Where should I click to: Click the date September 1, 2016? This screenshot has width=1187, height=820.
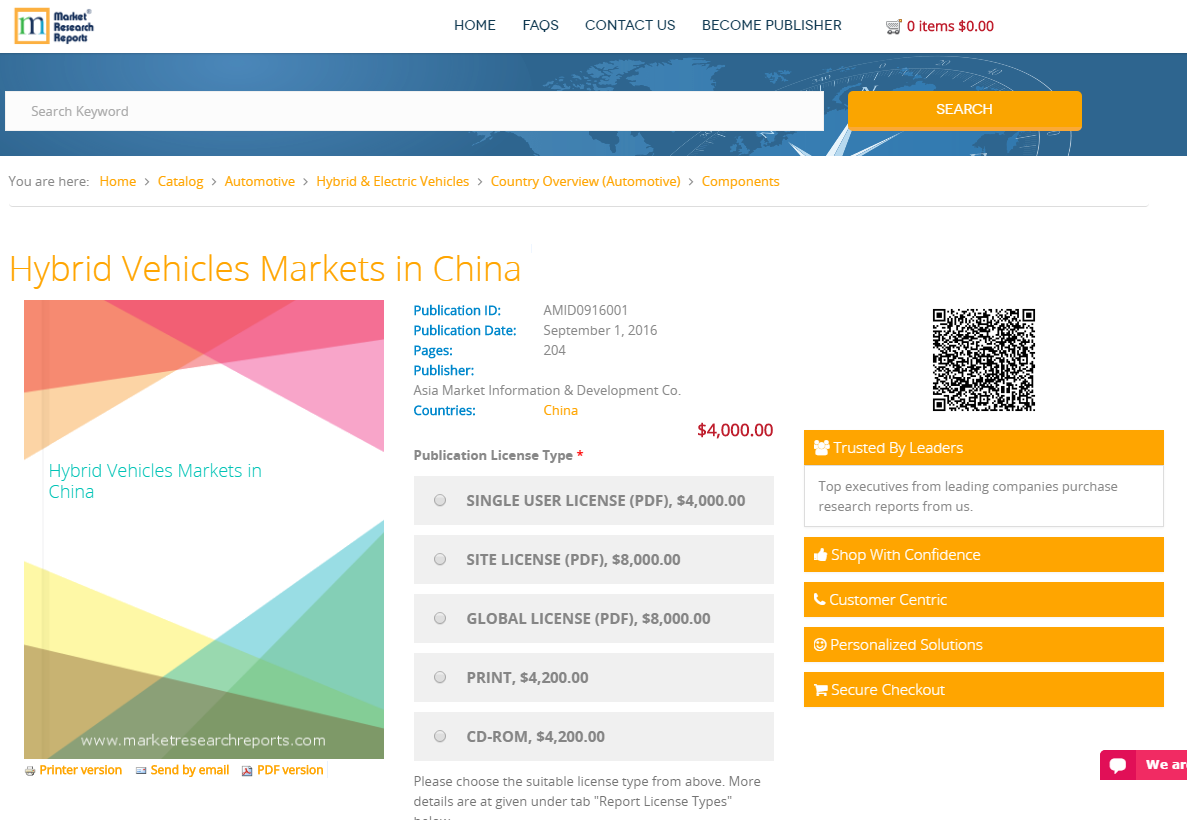click(x=600, y=330)
